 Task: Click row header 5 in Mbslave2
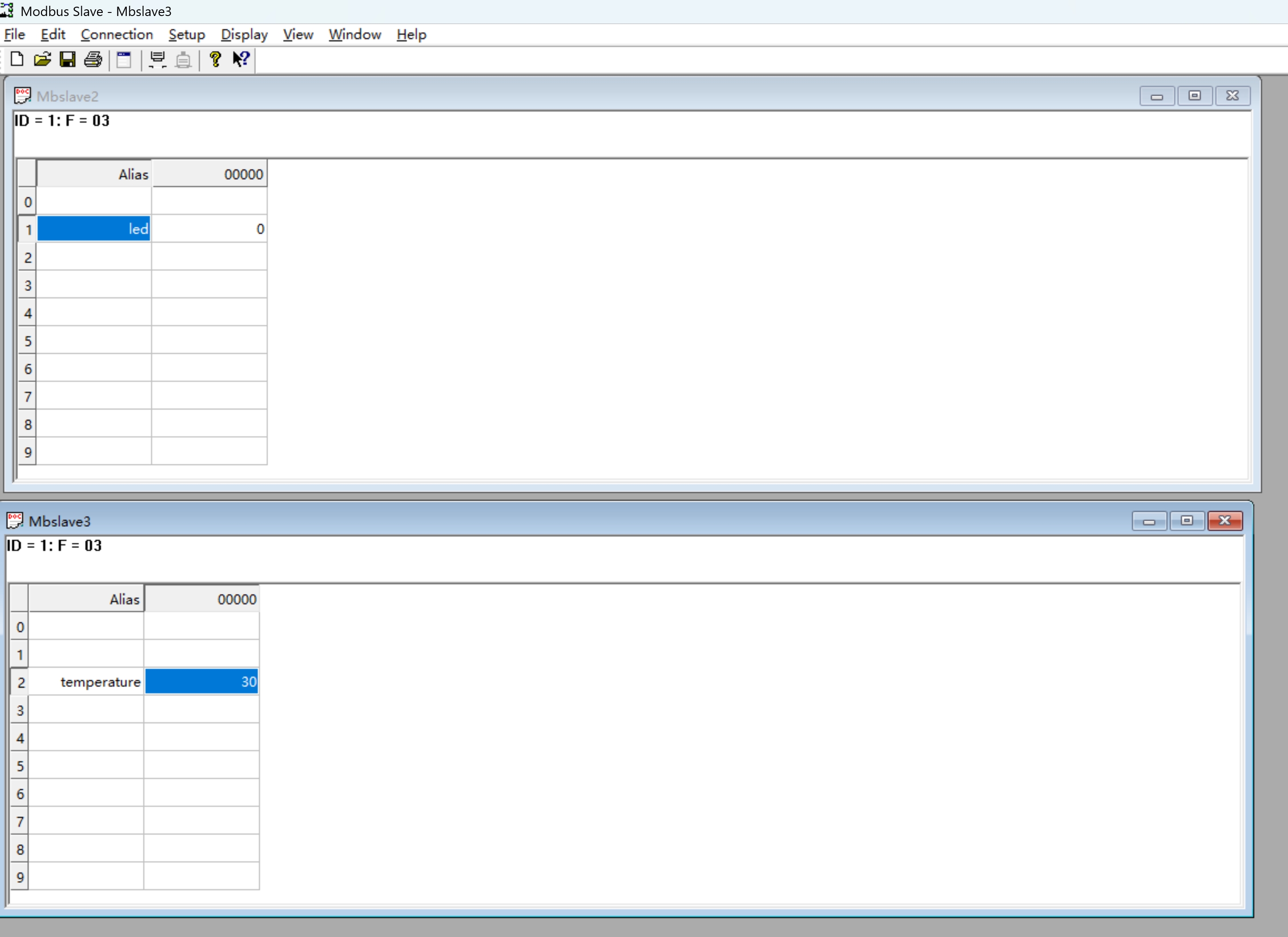pos(27,340)
